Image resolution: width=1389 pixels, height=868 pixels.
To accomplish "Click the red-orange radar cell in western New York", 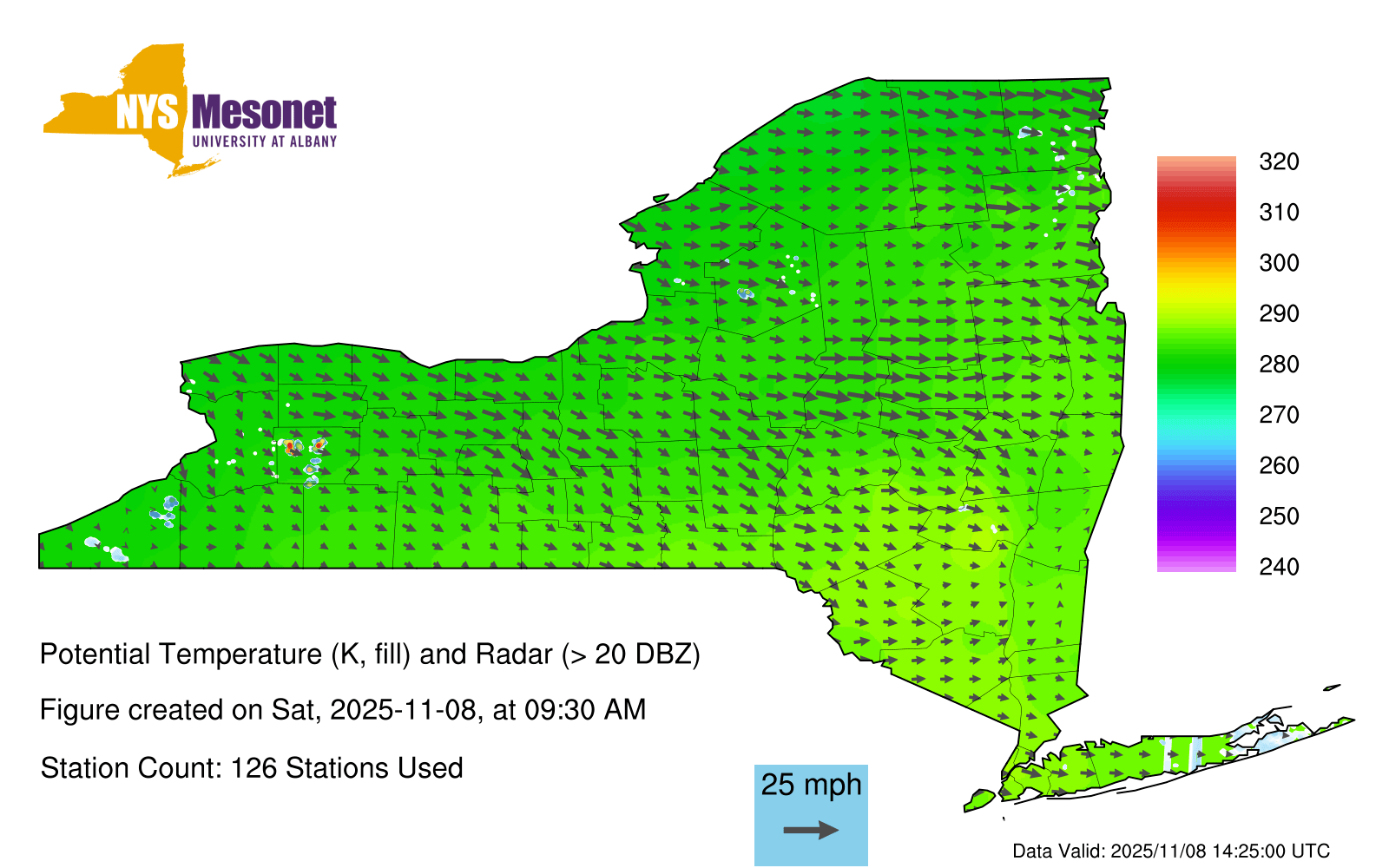I will (291, 446).
